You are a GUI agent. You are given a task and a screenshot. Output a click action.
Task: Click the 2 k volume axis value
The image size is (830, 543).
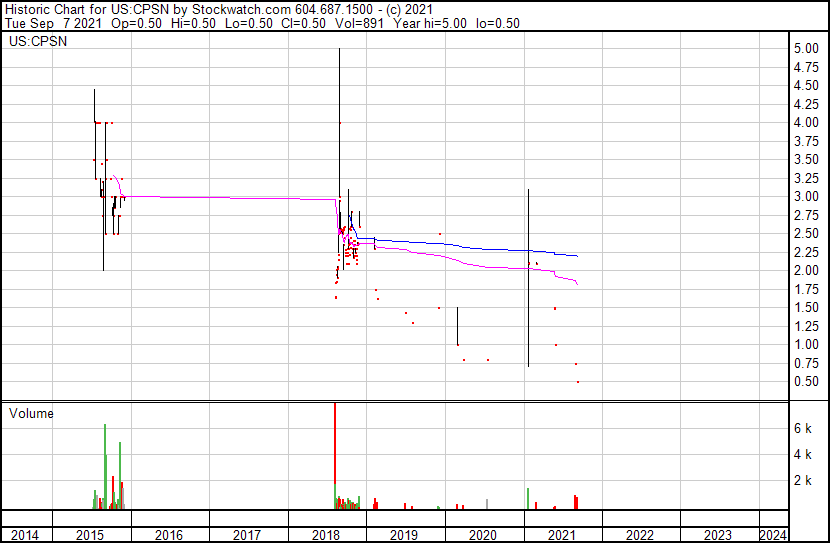[x=803, y=481]
